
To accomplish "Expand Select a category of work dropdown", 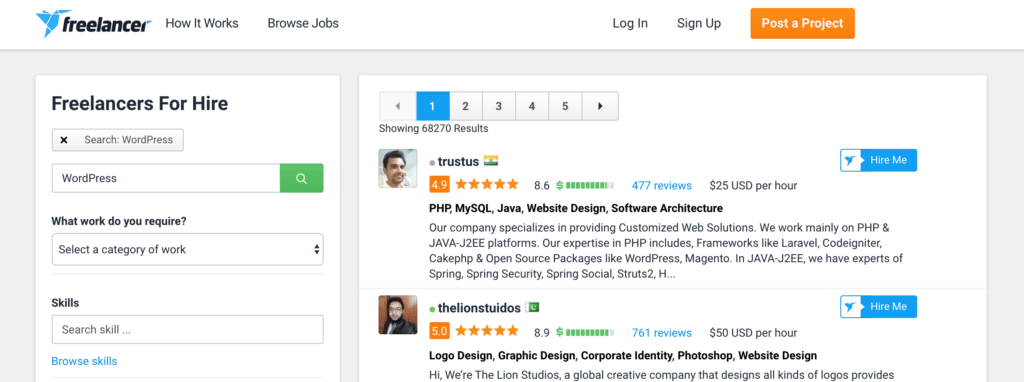I will tap(187, 249).
